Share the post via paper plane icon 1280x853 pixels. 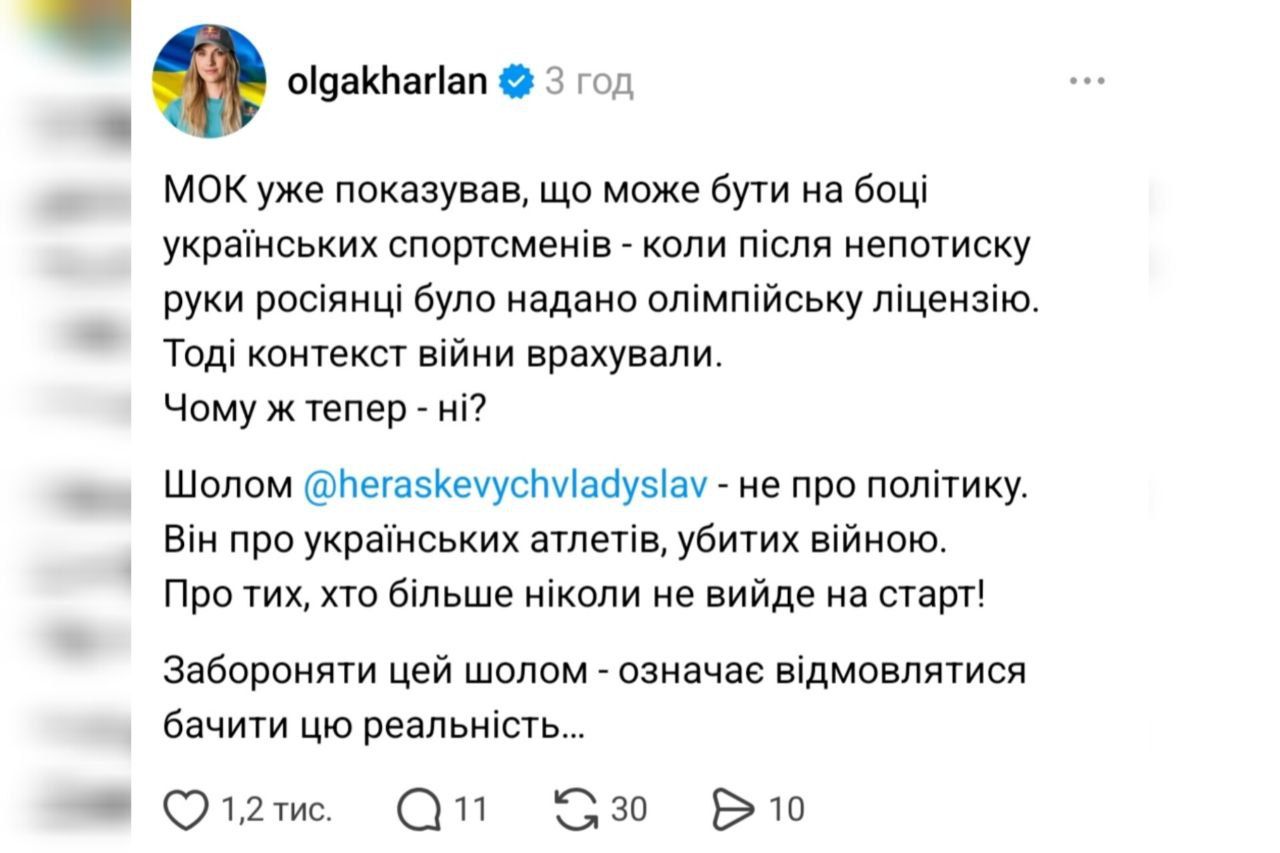(732, 809)
